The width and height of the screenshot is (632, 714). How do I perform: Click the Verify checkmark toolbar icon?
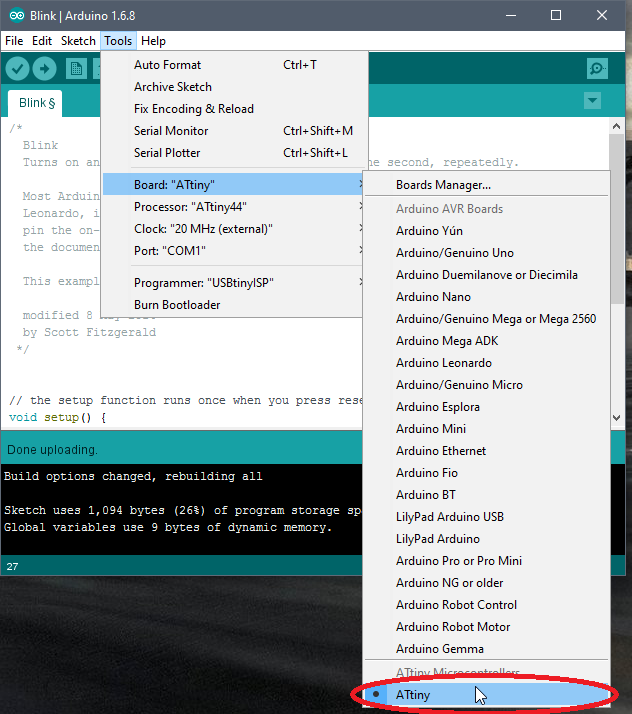click(18, 69)
